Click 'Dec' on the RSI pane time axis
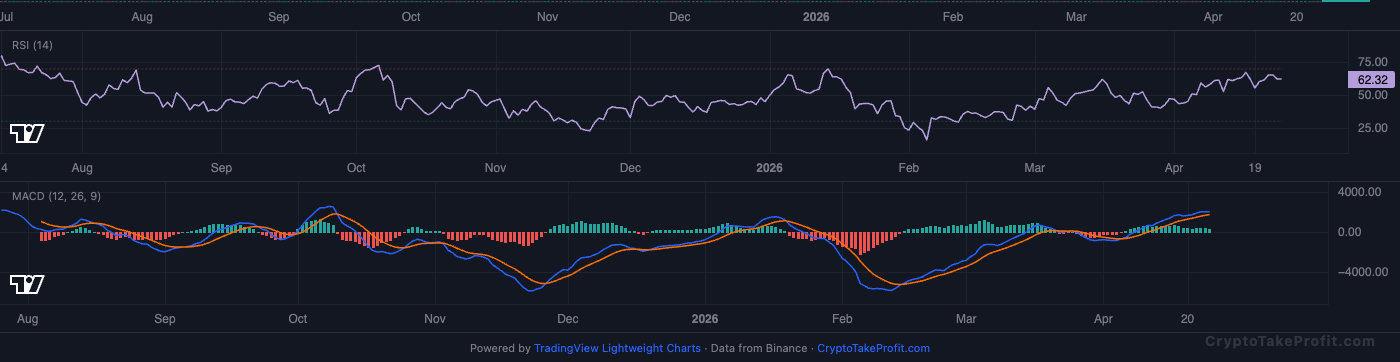1400x362 pixels. point(630,168)
